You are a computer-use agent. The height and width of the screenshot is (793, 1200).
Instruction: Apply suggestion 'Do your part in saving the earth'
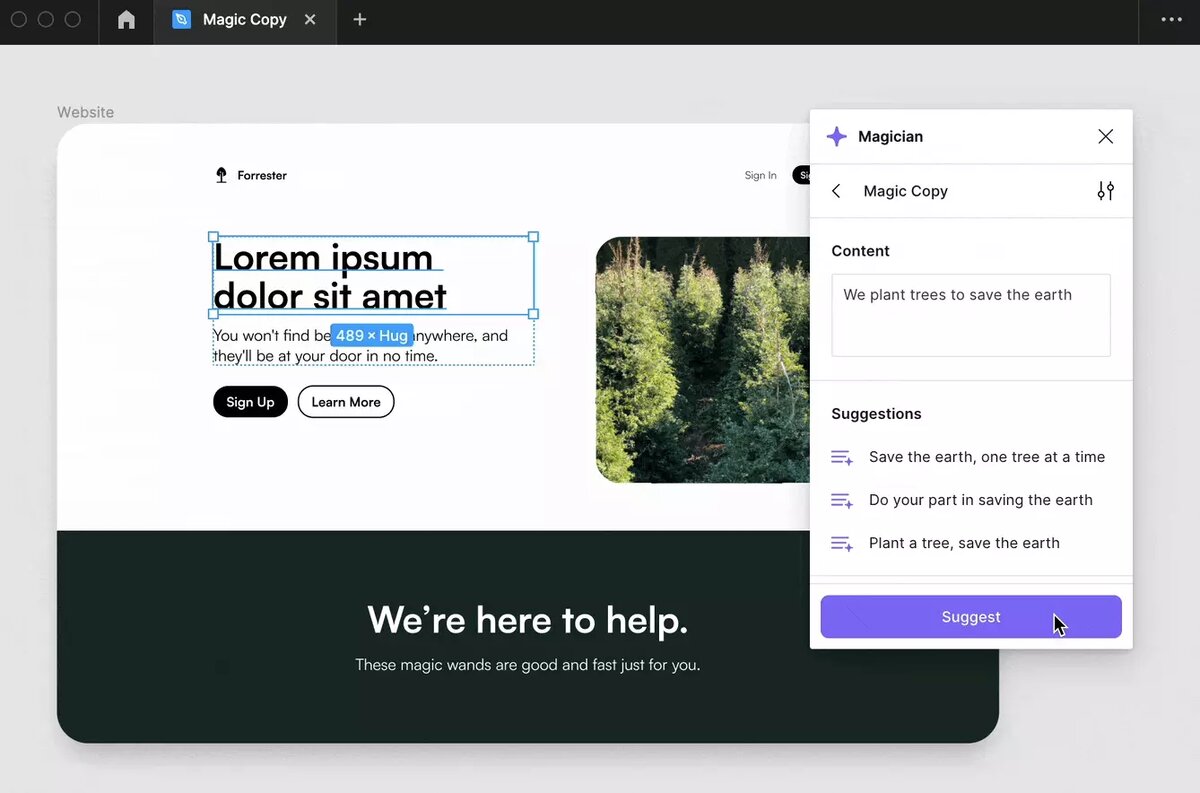pos(962,500)
